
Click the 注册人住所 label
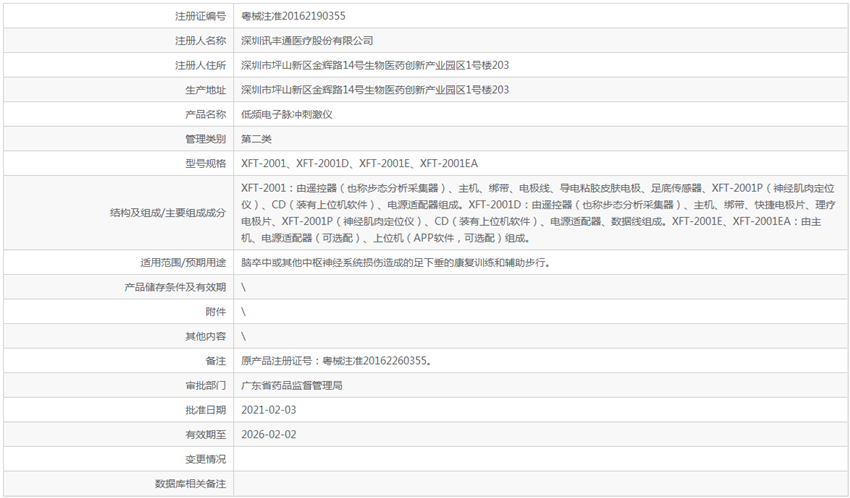pos(200,66)
